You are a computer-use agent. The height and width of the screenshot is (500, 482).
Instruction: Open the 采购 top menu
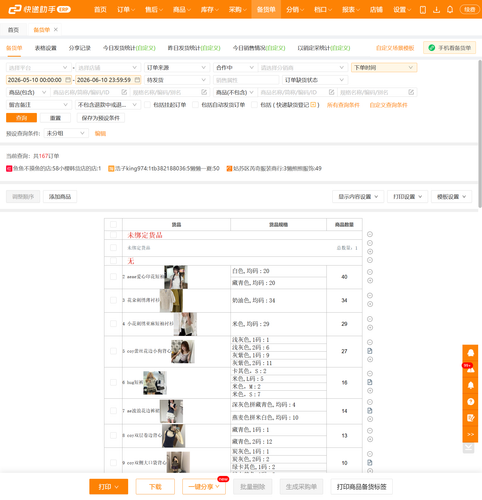pyautogui.click(x=237, y=9)
